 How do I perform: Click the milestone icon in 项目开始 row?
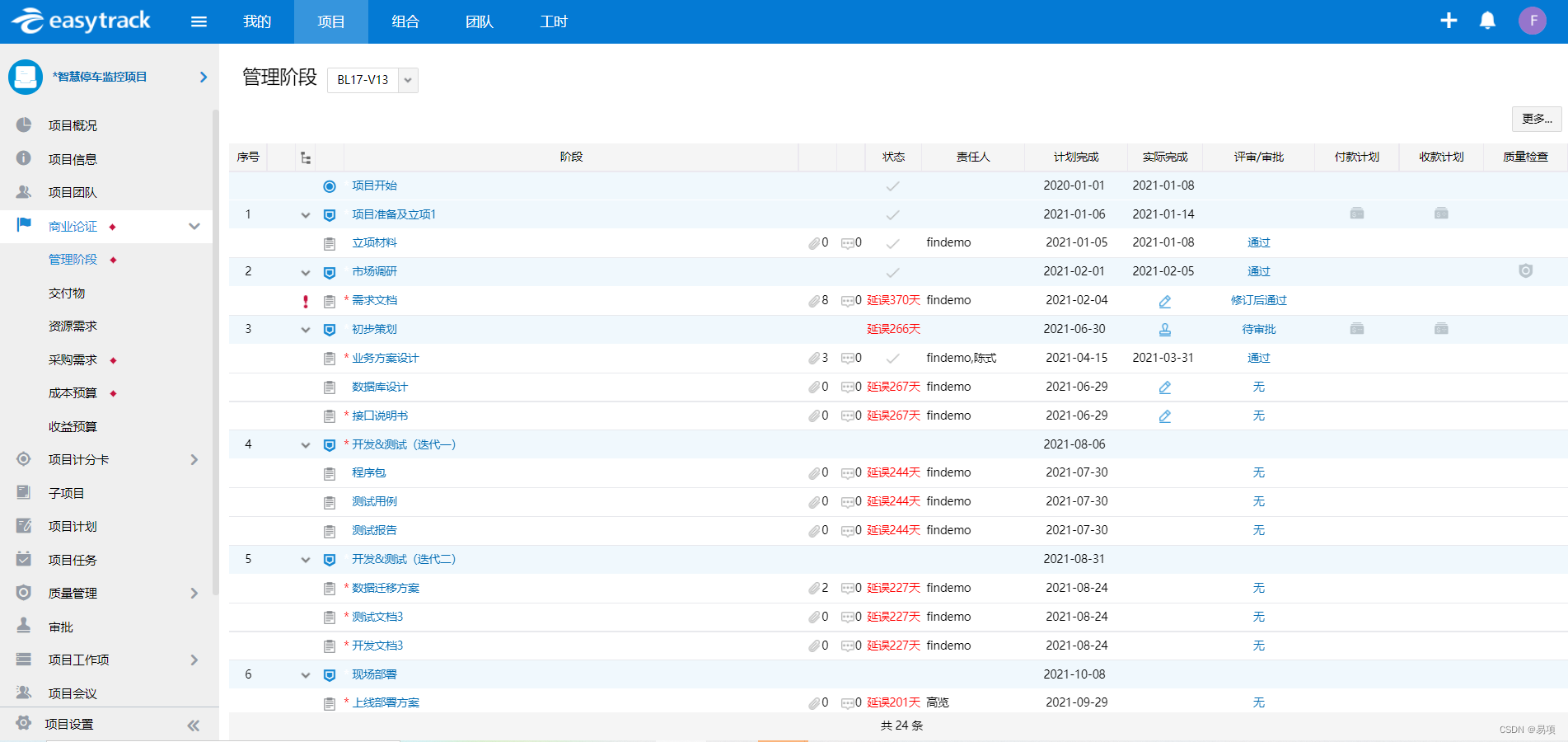click(x=330, y=186)
